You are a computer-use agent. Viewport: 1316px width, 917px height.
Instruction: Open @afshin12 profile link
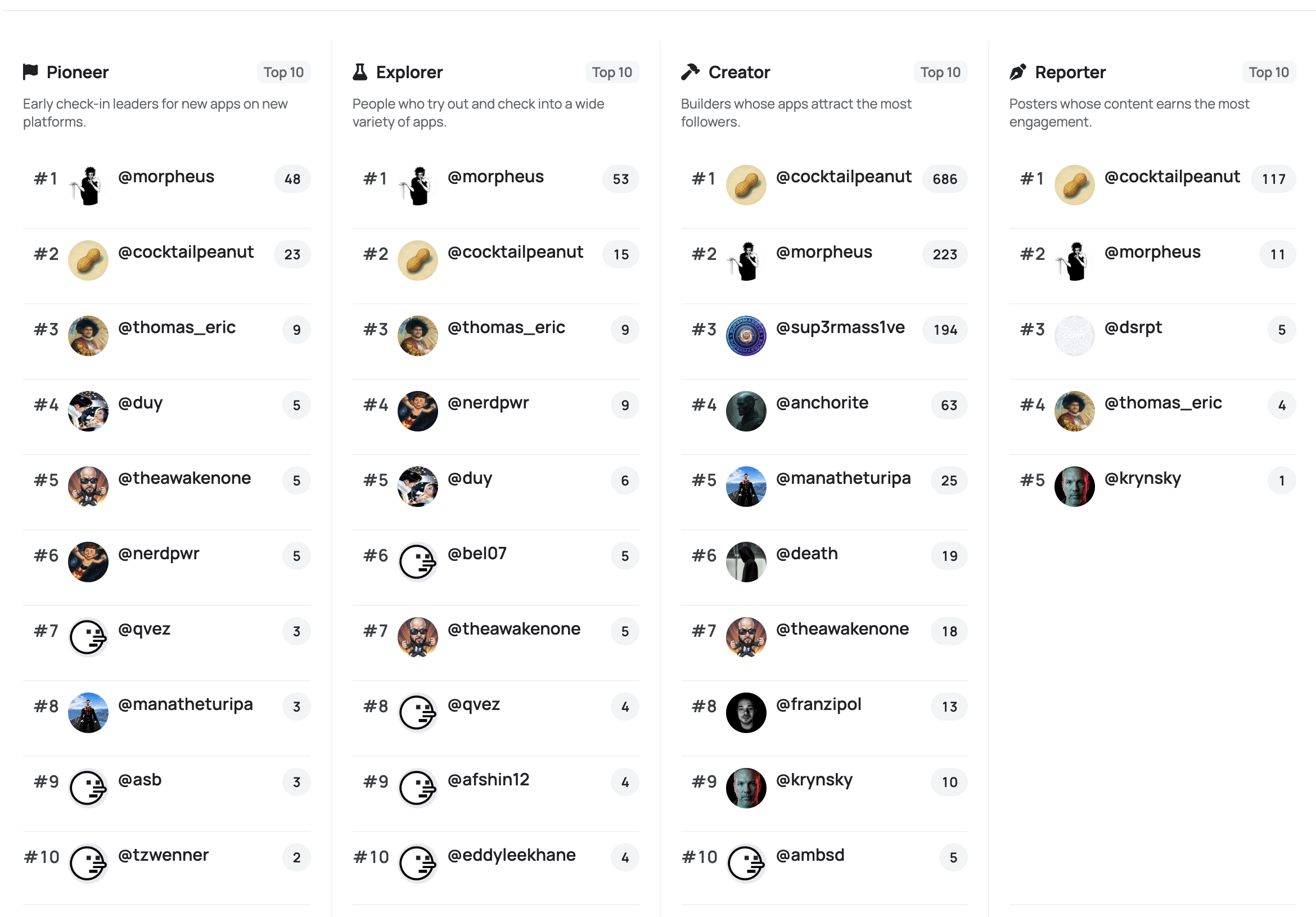click(x=488, y=779)
